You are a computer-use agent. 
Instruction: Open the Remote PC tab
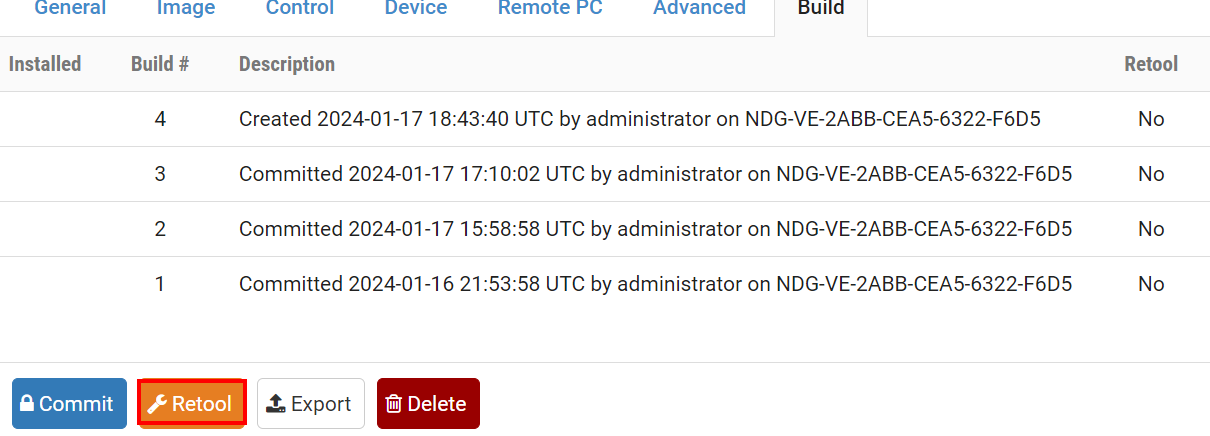click(550, 9)
